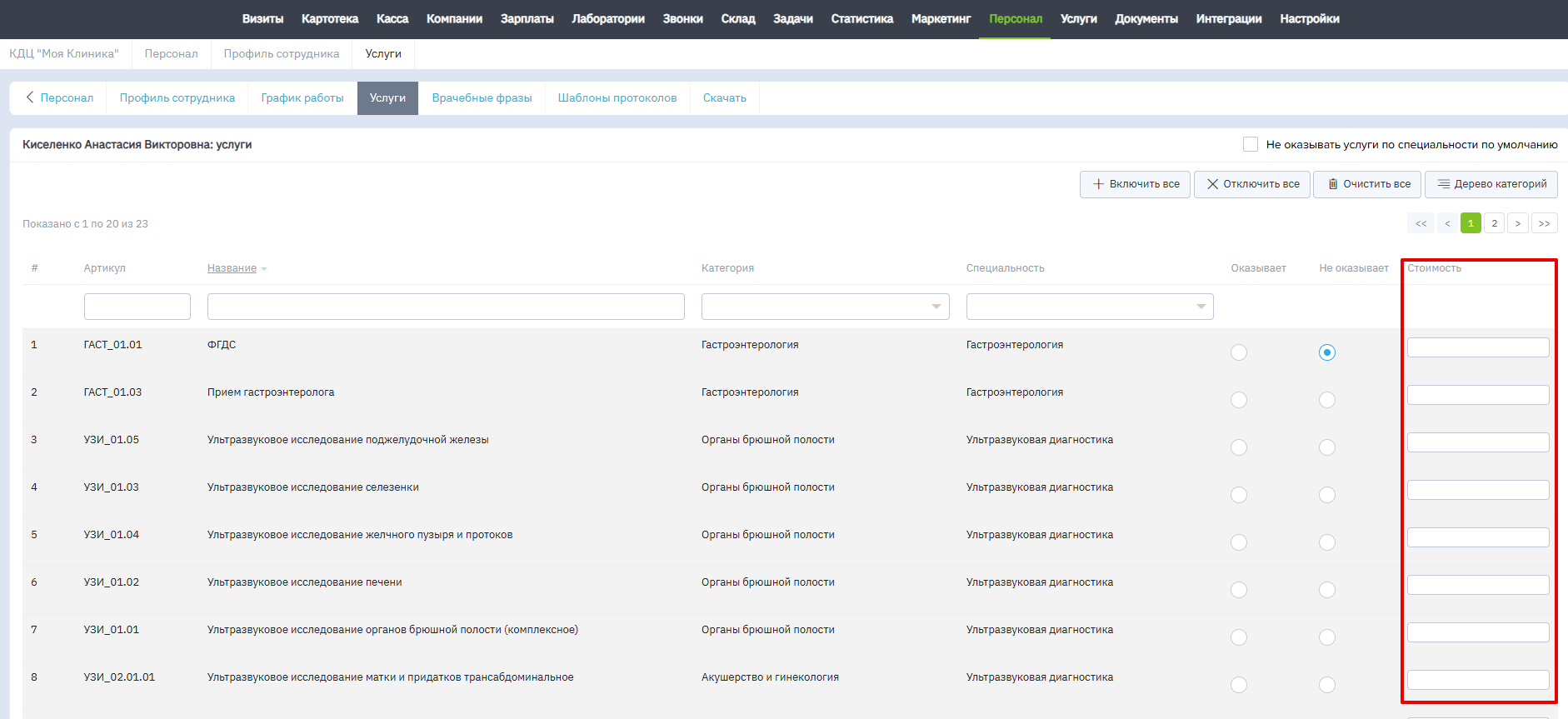Switch to the Врачебные фразы tab

pyautogui.click(x=482, y=98)
